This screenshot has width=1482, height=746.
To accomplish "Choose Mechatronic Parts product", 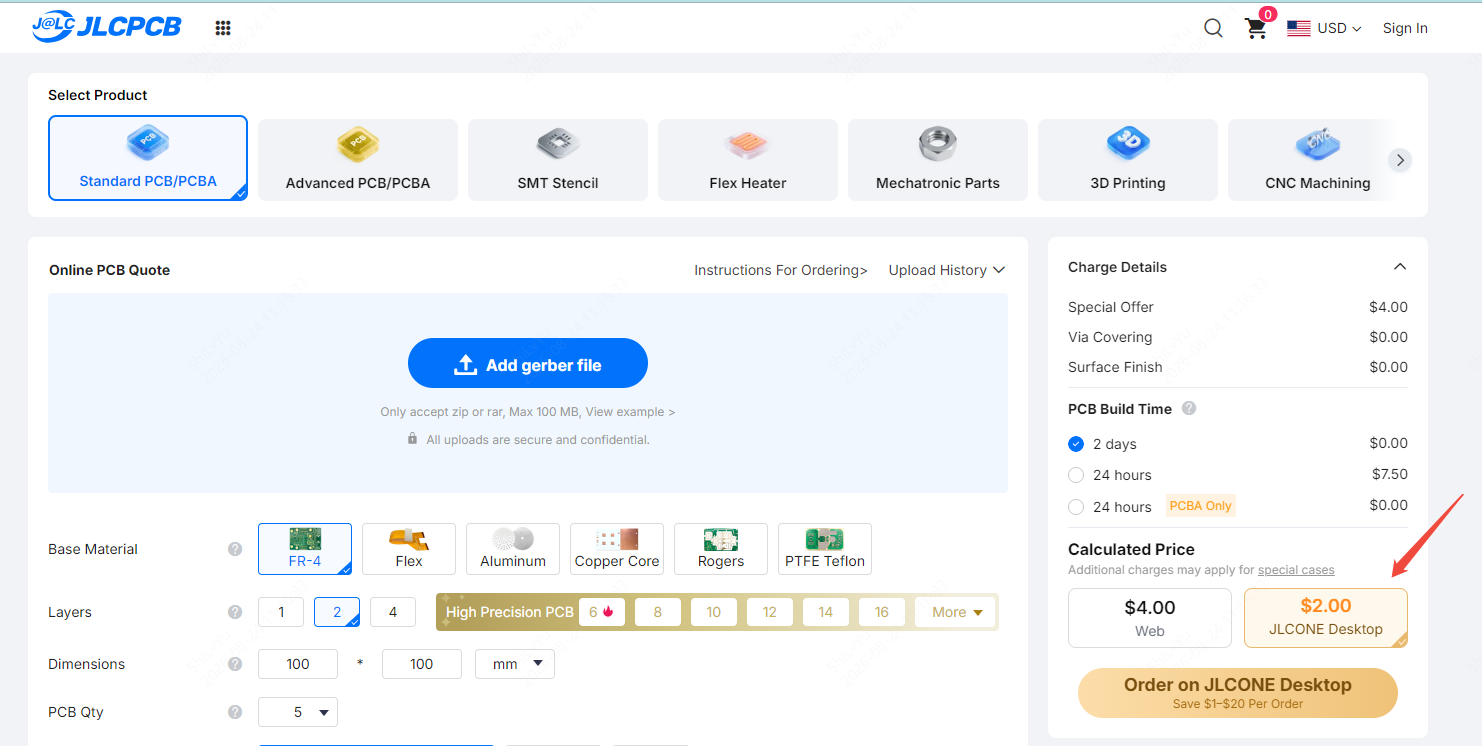I will 938,160.
